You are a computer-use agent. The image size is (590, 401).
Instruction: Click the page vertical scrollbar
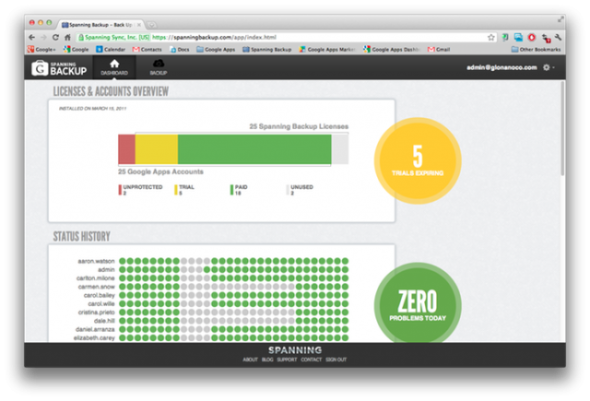pos(563,129)
